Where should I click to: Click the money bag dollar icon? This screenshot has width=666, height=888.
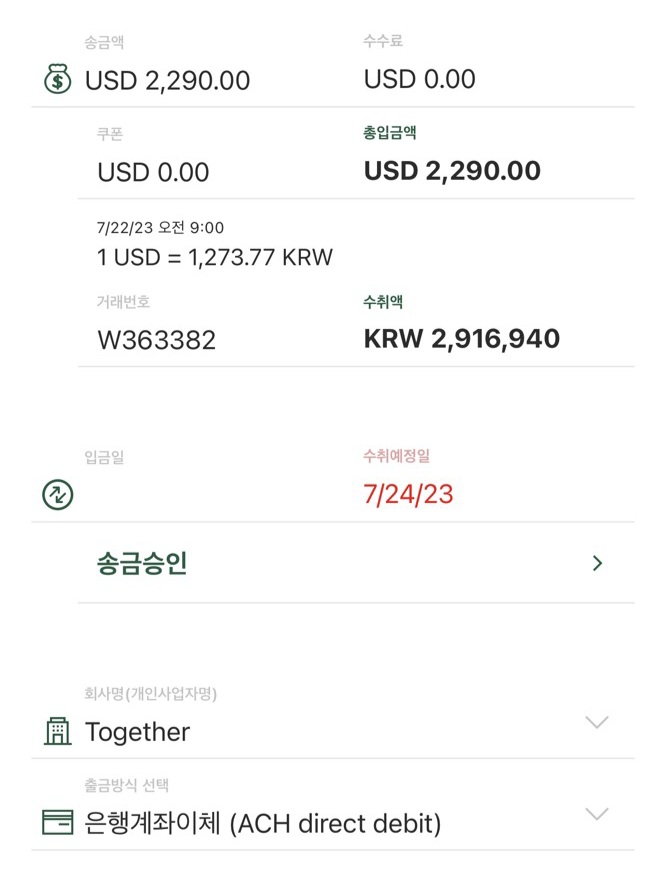point(58,79)
